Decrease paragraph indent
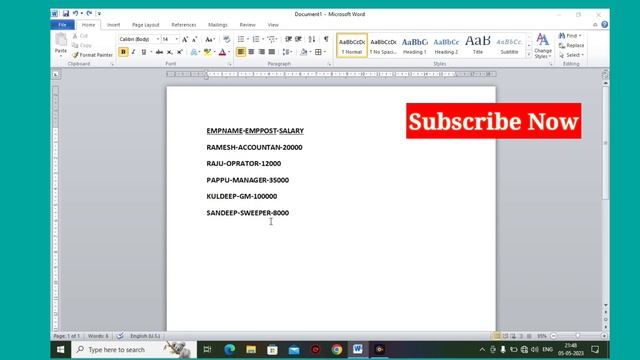640x360 pixels. pyautogui.click(x=288, y=39)
